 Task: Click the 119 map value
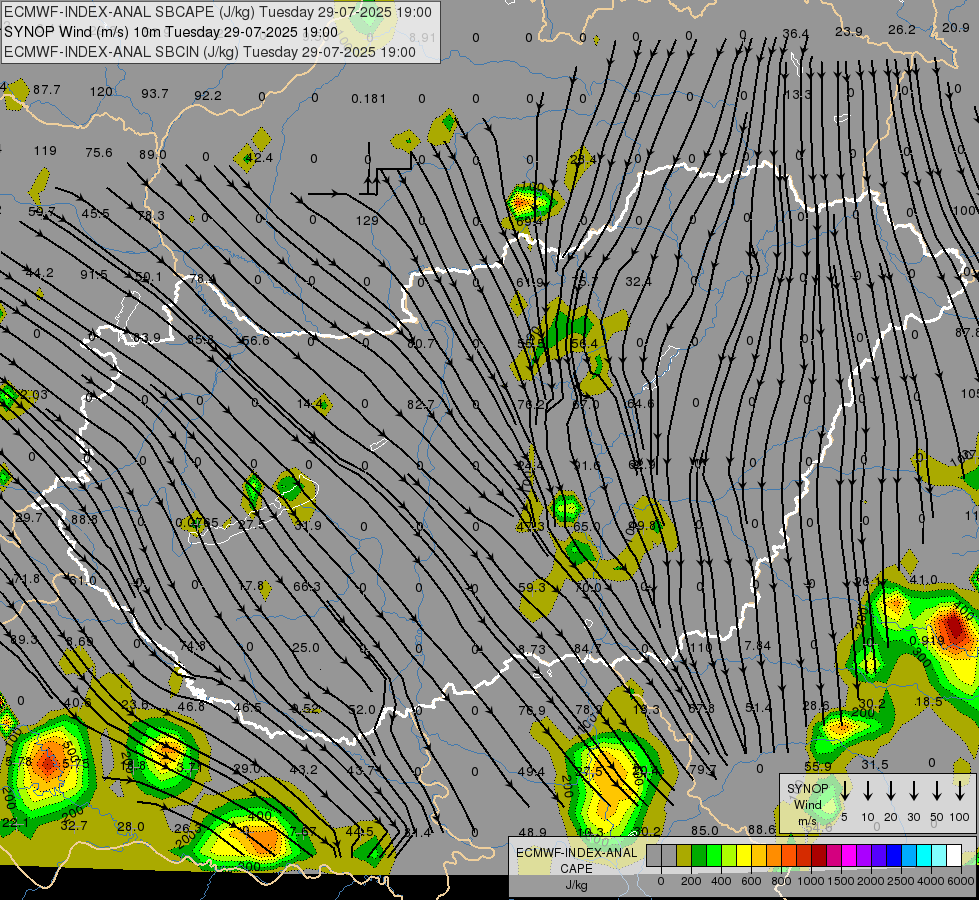[x=45, y=151]
